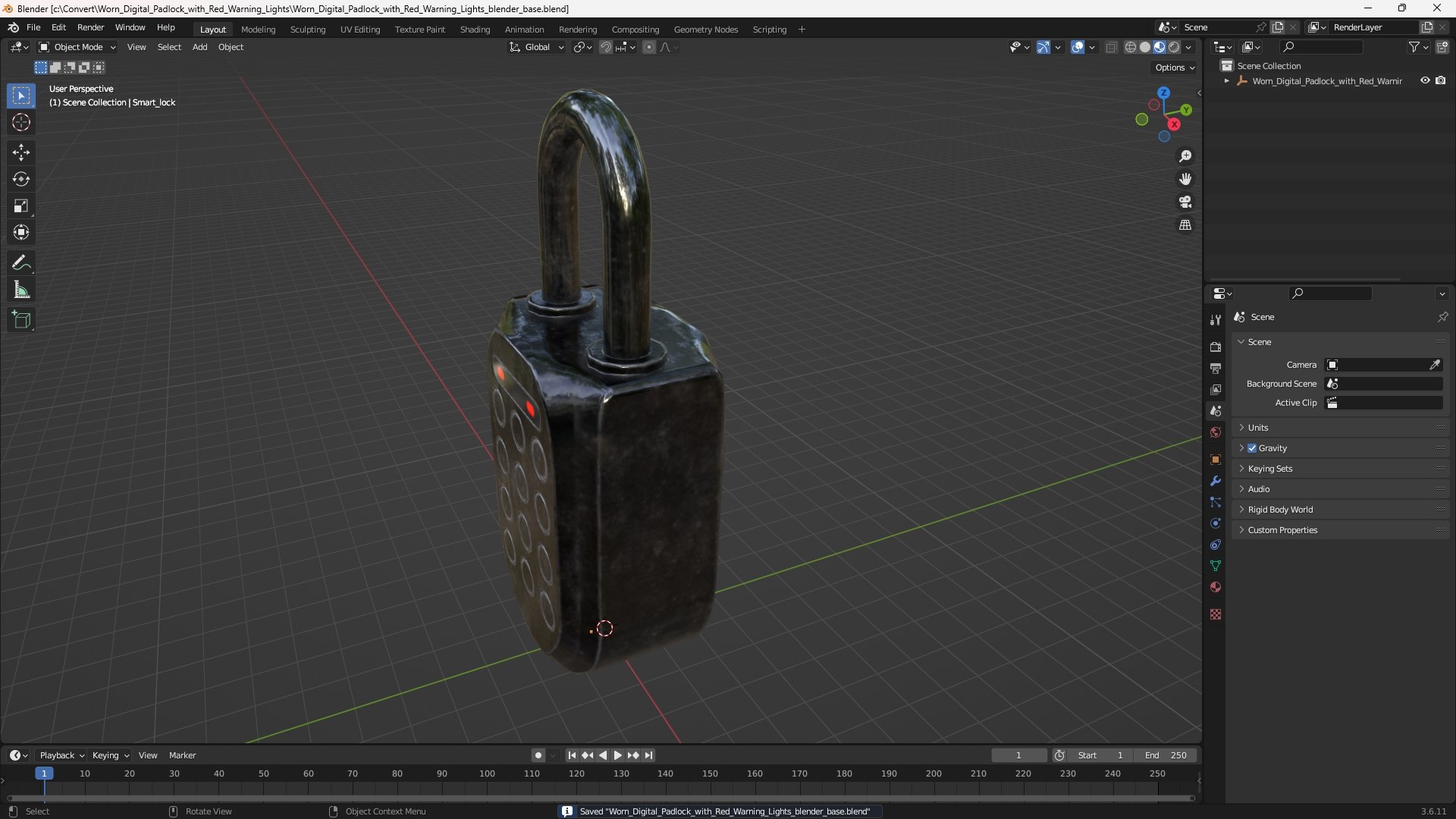1456x819 pixels.
Task: Click the pan hand viewport icon
Action: (1185, 179)
